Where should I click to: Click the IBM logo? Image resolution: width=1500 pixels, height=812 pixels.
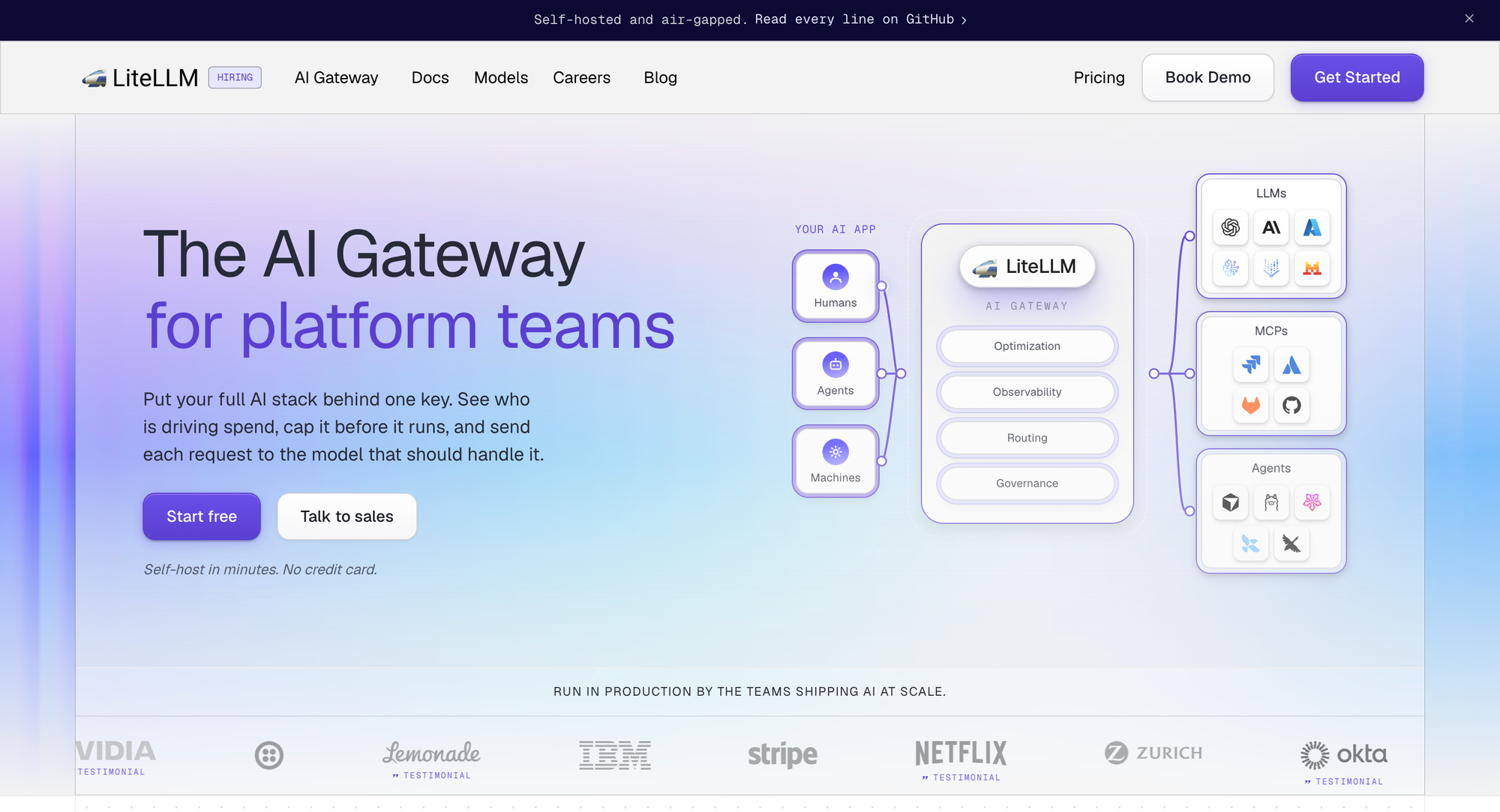pos(615,755)
